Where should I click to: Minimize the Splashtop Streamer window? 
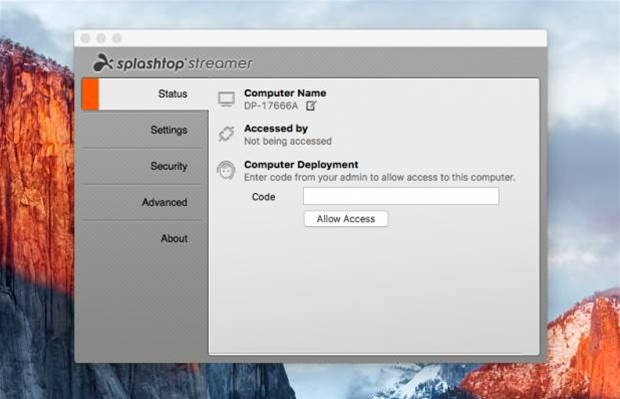pos(101,38)
